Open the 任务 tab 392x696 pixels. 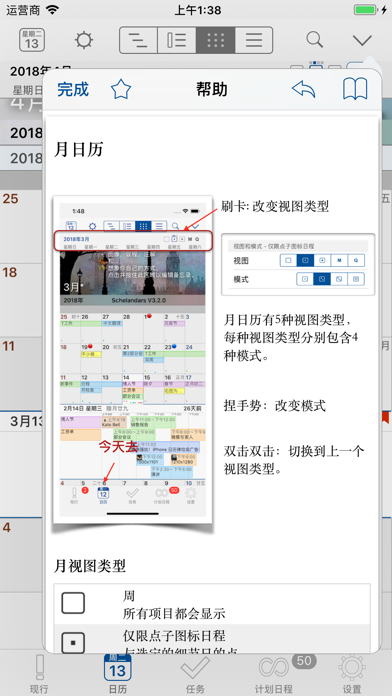(x=195, y=674)
